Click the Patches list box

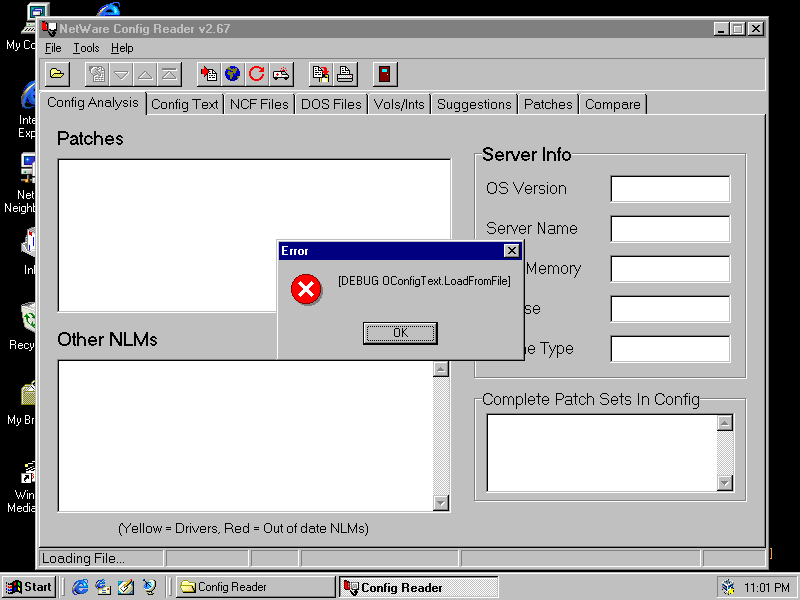coord(254,235)
